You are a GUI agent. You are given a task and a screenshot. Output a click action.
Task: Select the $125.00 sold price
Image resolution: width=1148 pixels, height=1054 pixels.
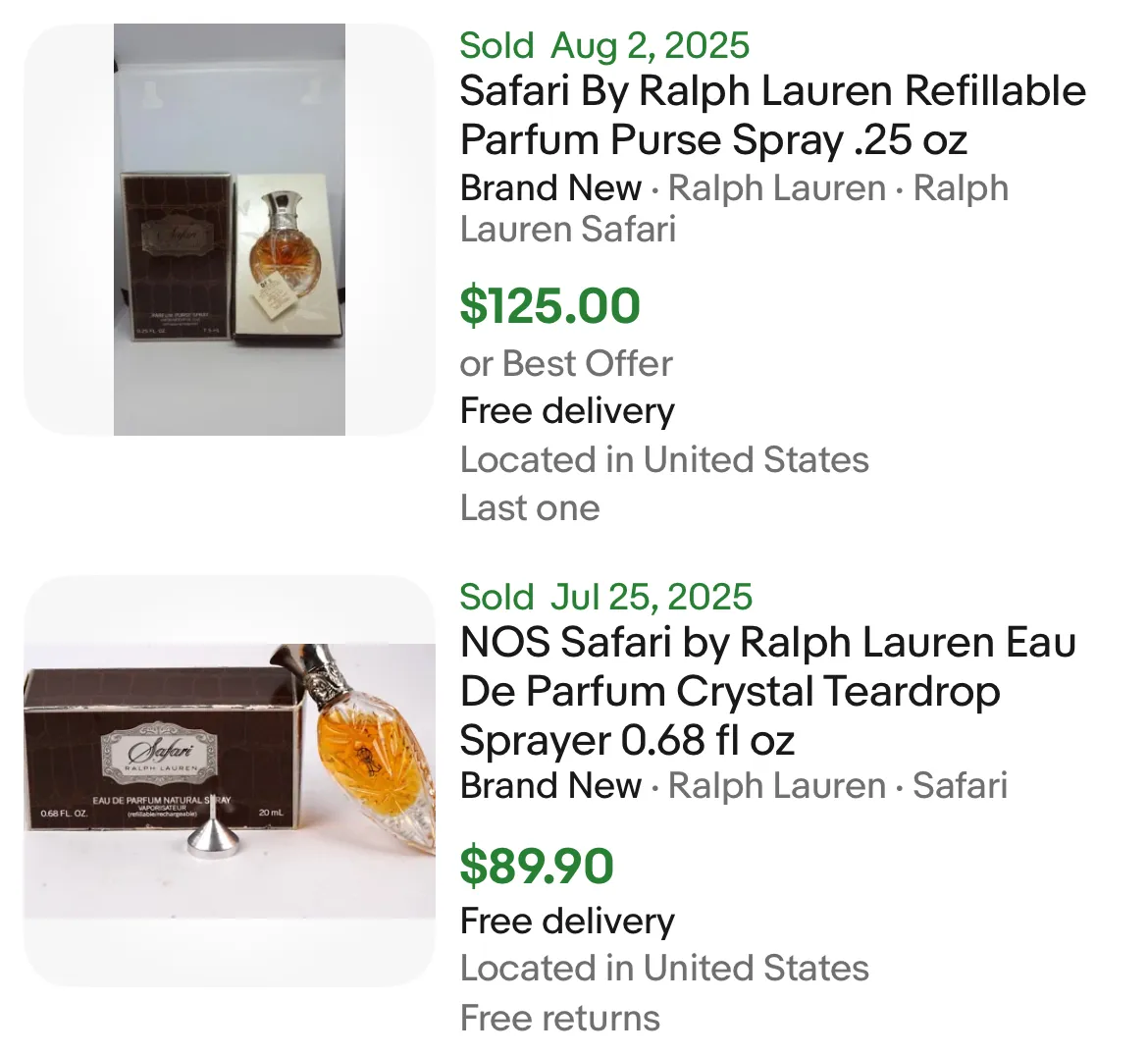[x=549, y=305]
